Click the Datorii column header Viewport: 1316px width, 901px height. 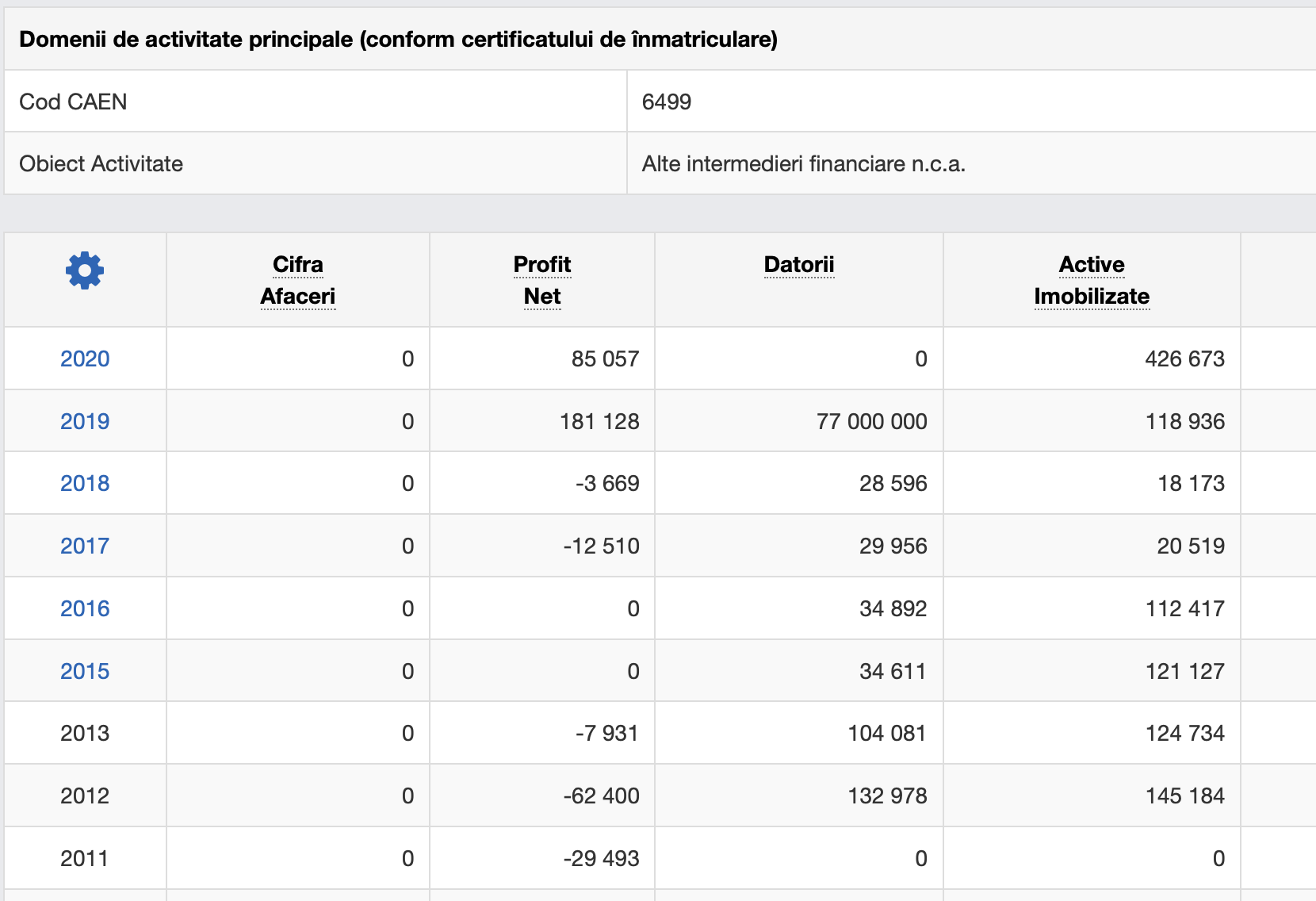click(799, 265)
